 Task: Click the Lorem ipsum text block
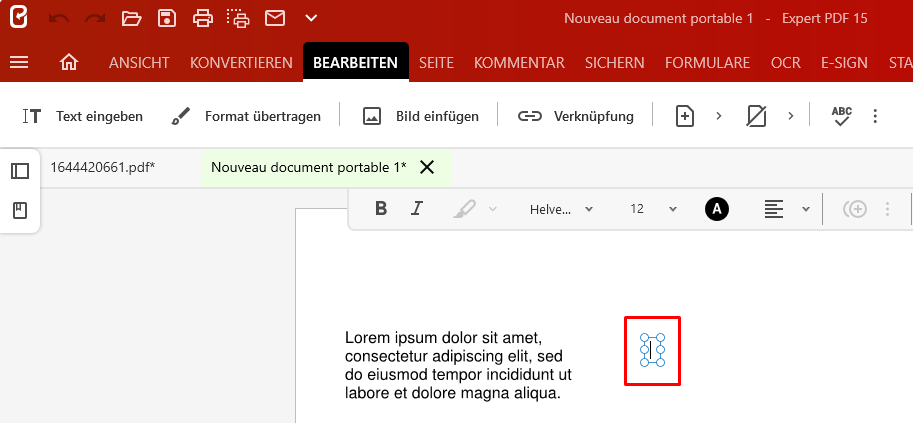[x=458, y=365]
